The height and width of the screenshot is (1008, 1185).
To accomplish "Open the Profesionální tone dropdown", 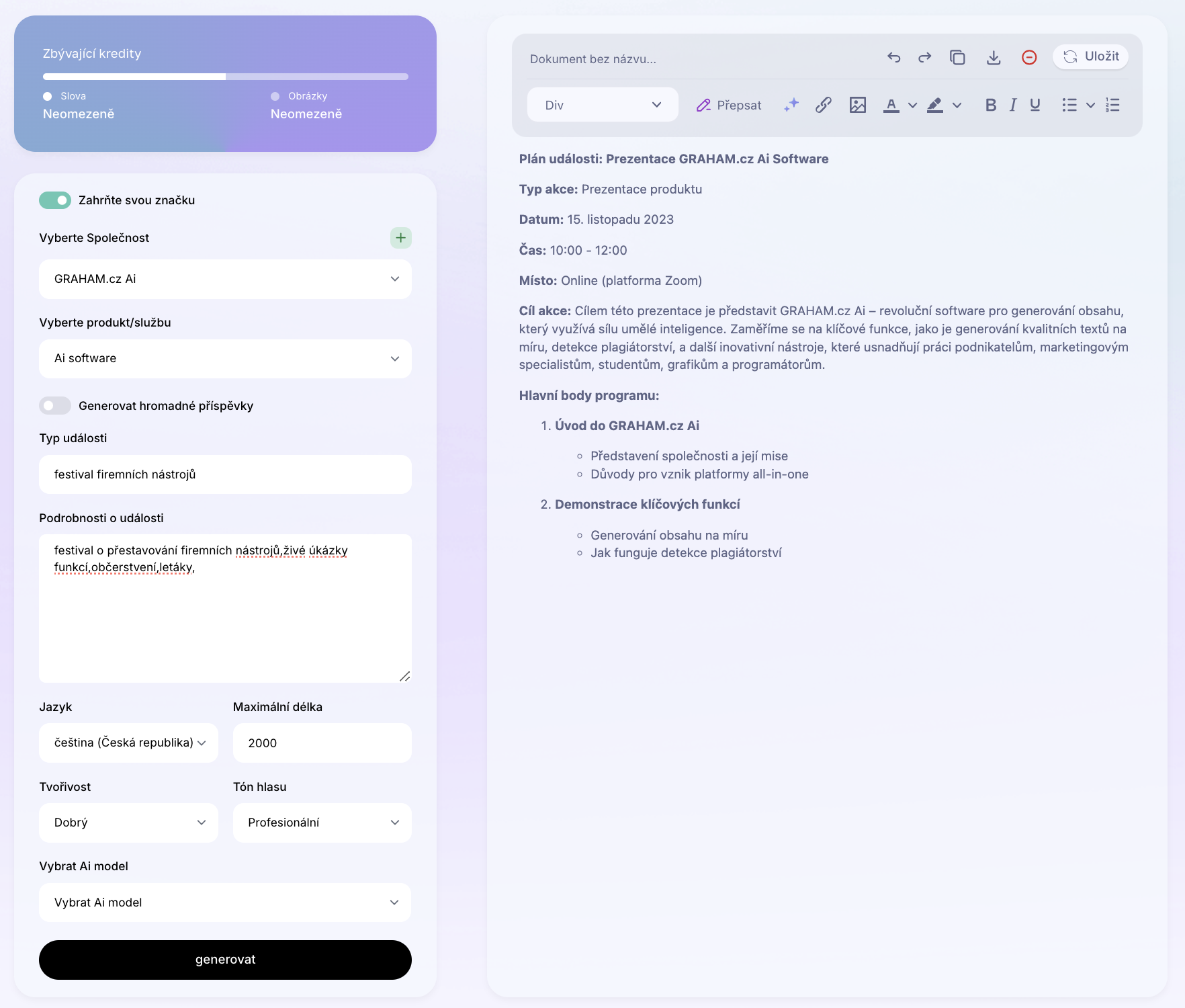I will pyautogui.click(x=322, y=823).
